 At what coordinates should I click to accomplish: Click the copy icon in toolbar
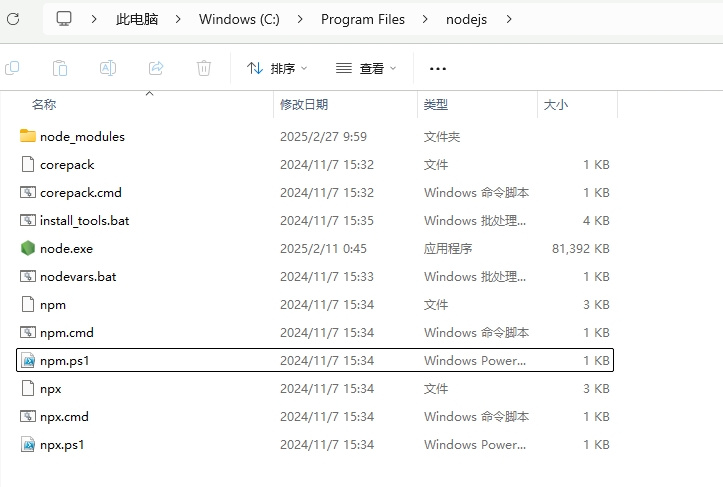(x=12, y=68)
